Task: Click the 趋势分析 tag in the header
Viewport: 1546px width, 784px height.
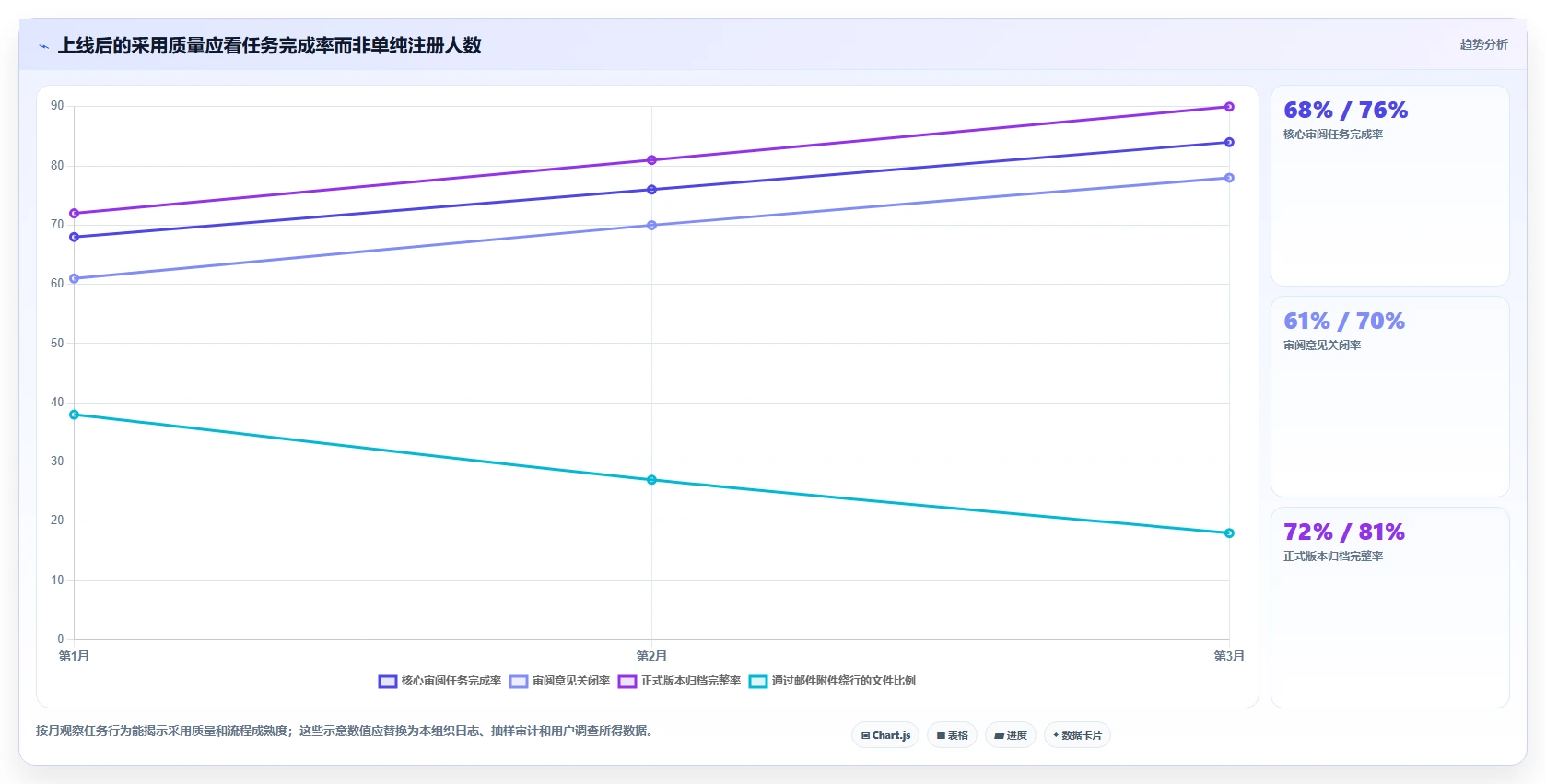Action: pos(1483,44)
